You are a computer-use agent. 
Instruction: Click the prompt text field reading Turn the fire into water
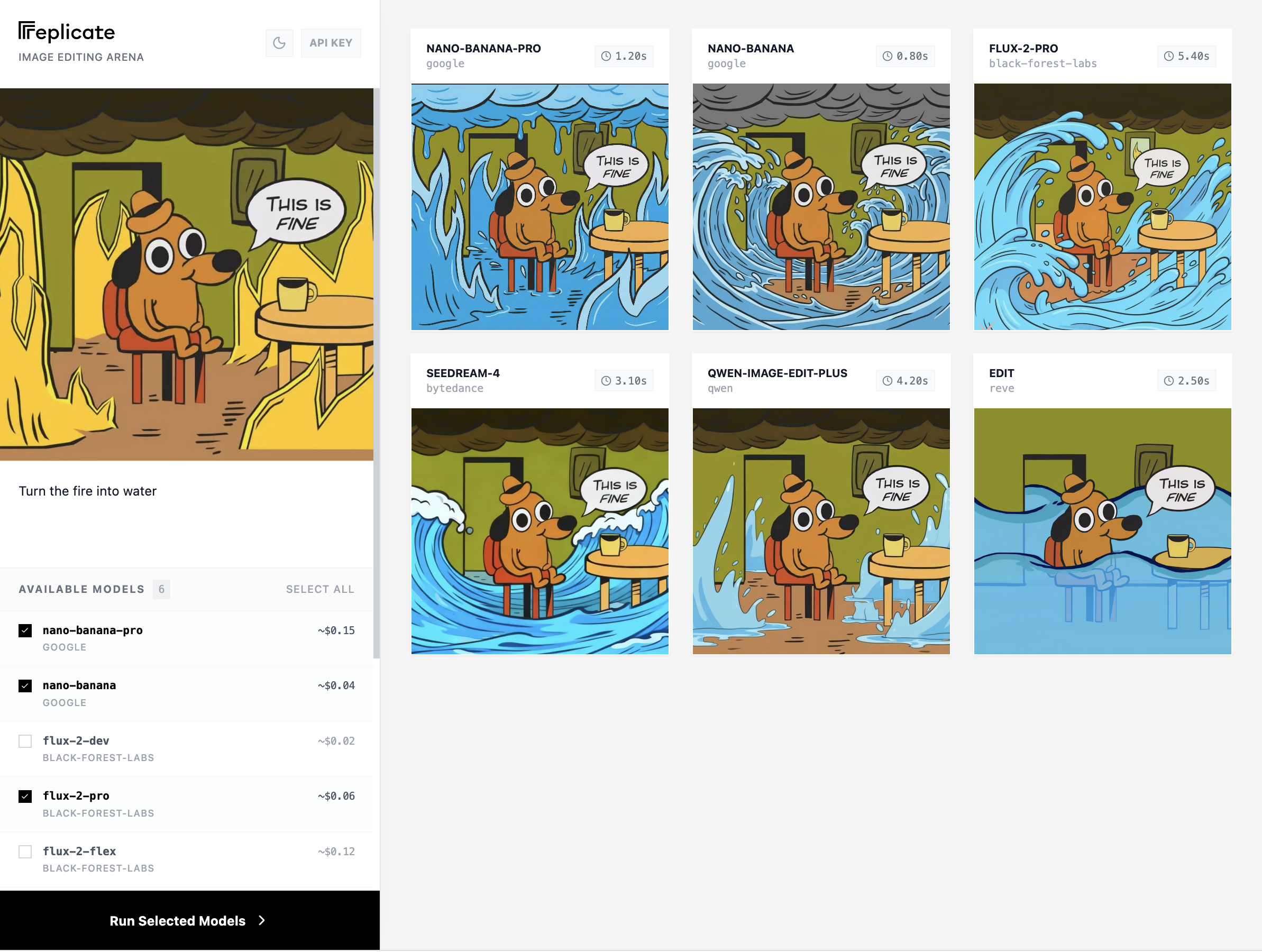[x=187, y=514]
